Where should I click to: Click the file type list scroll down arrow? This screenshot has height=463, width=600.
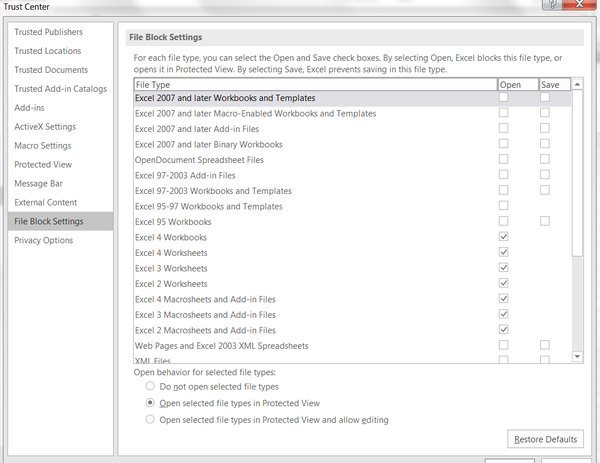coord(577,357)
